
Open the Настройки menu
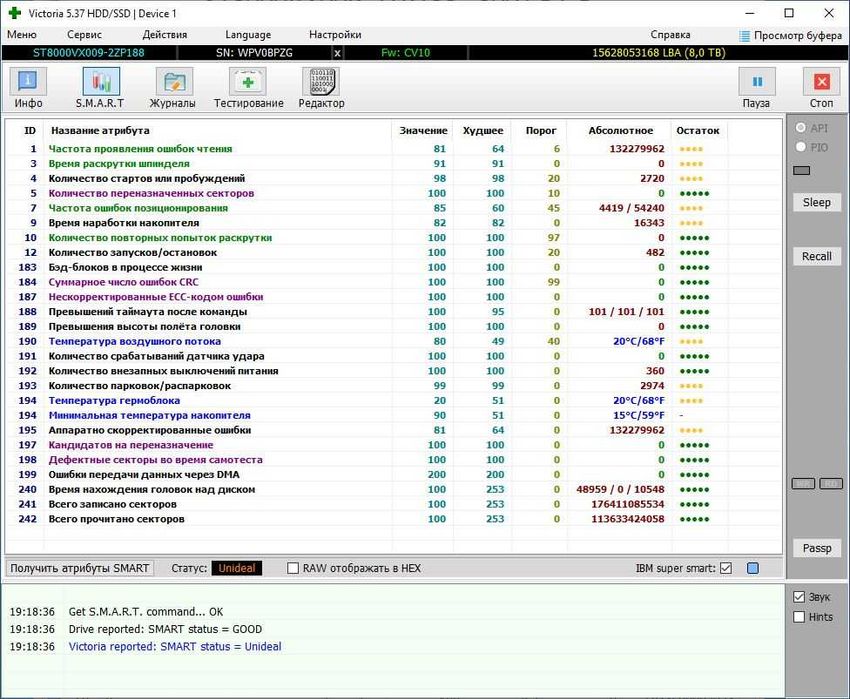[x=335, y=35]
